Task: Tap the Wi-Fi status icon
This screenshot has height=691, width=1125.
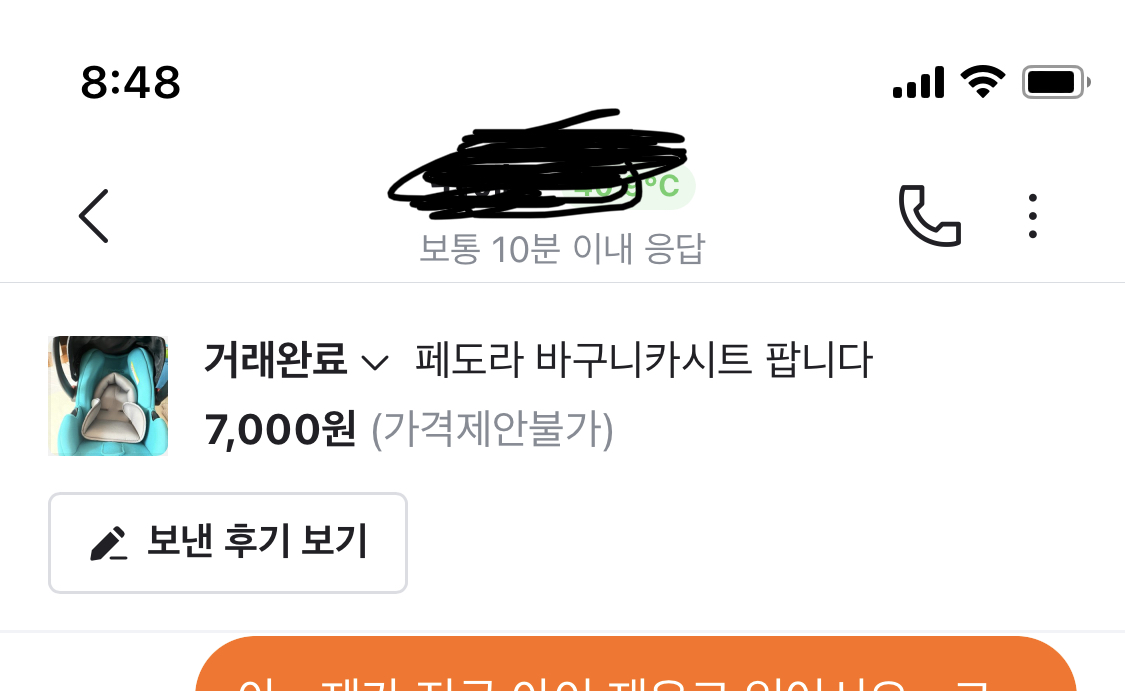Action: tap(983, 81)
